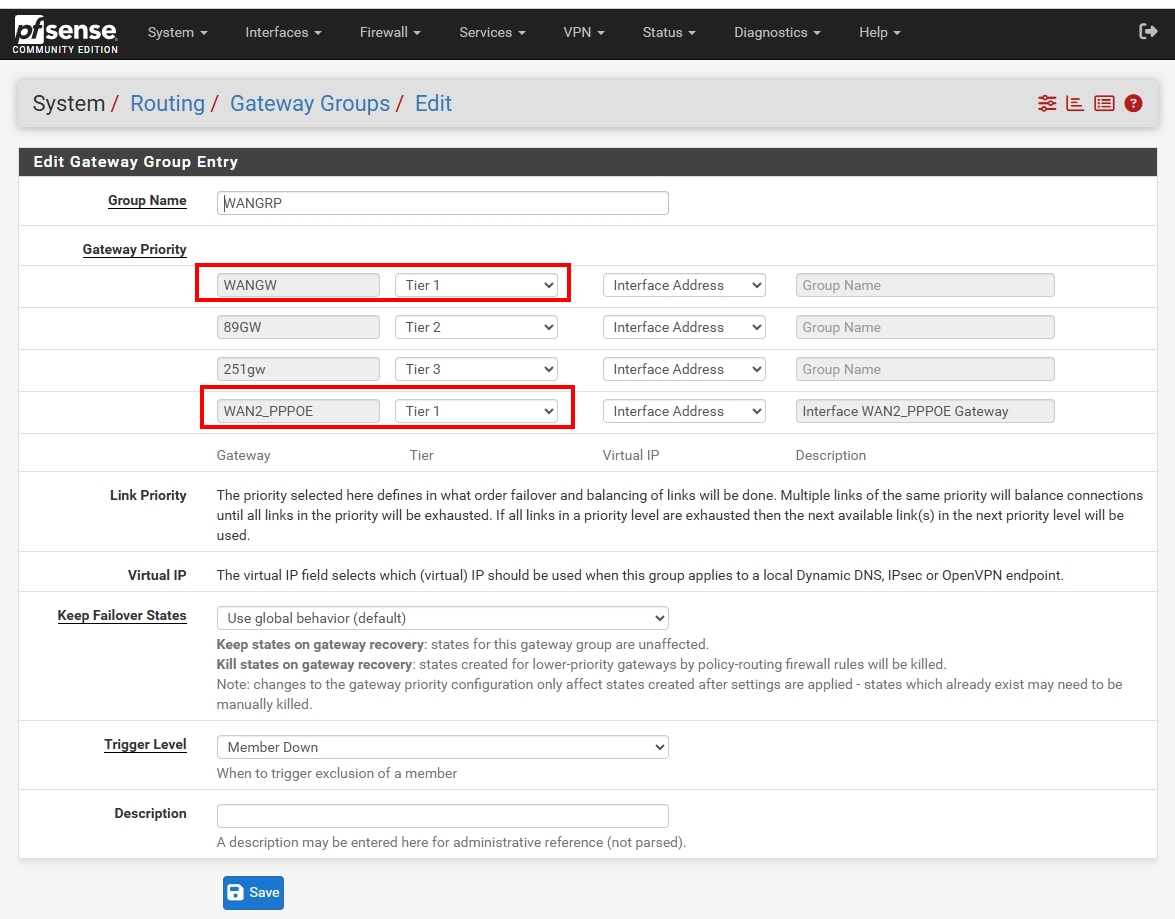Viewport: 1175px width, 919px height.
Task: Open the Diagnostics menu
Action: pos(776,32)
